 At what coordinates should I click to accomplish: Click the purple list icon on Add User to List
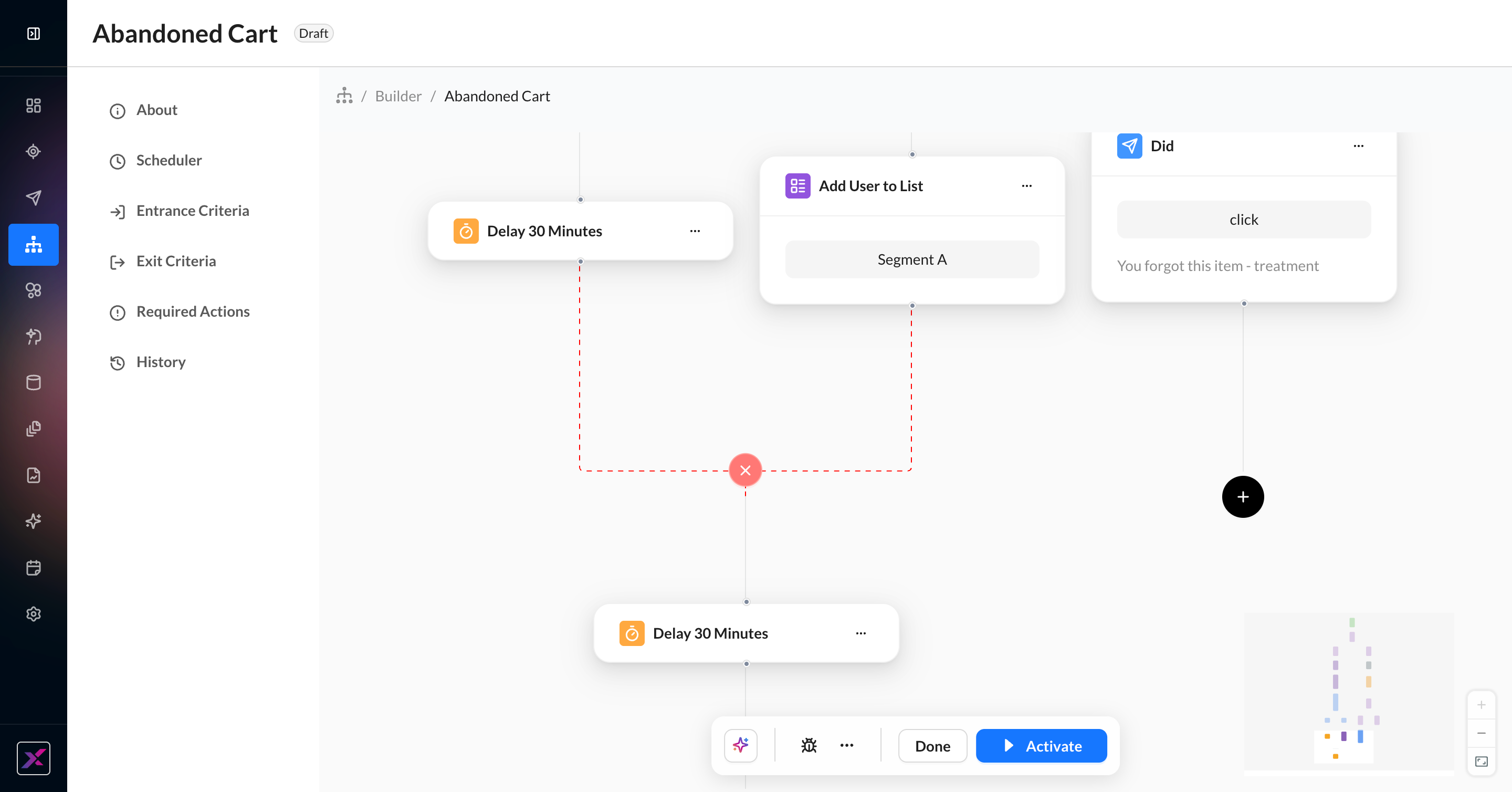coord(797,186)
